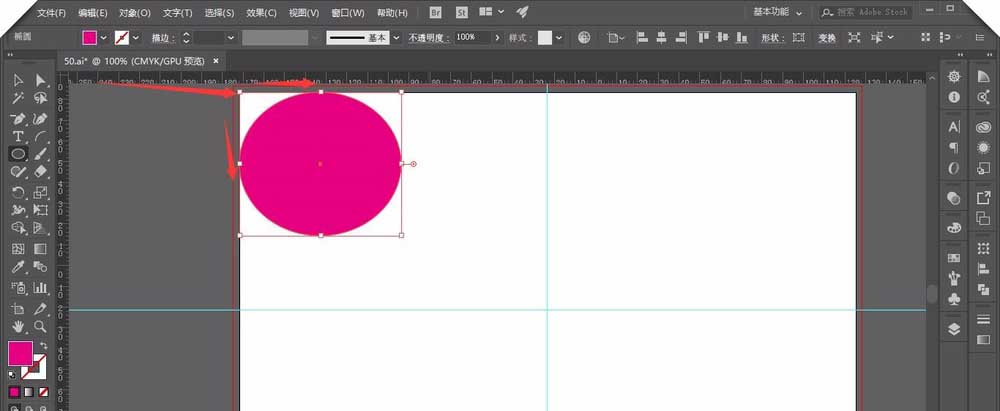The height and width of the screenshot is (411, 1000).
Task: Expand opacity arrow next to 100%
Action: 497,38
